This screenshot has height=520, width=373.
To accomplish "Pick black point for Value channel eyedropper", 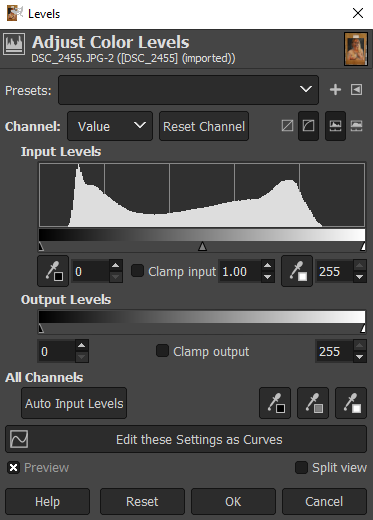I will [53, 271].
